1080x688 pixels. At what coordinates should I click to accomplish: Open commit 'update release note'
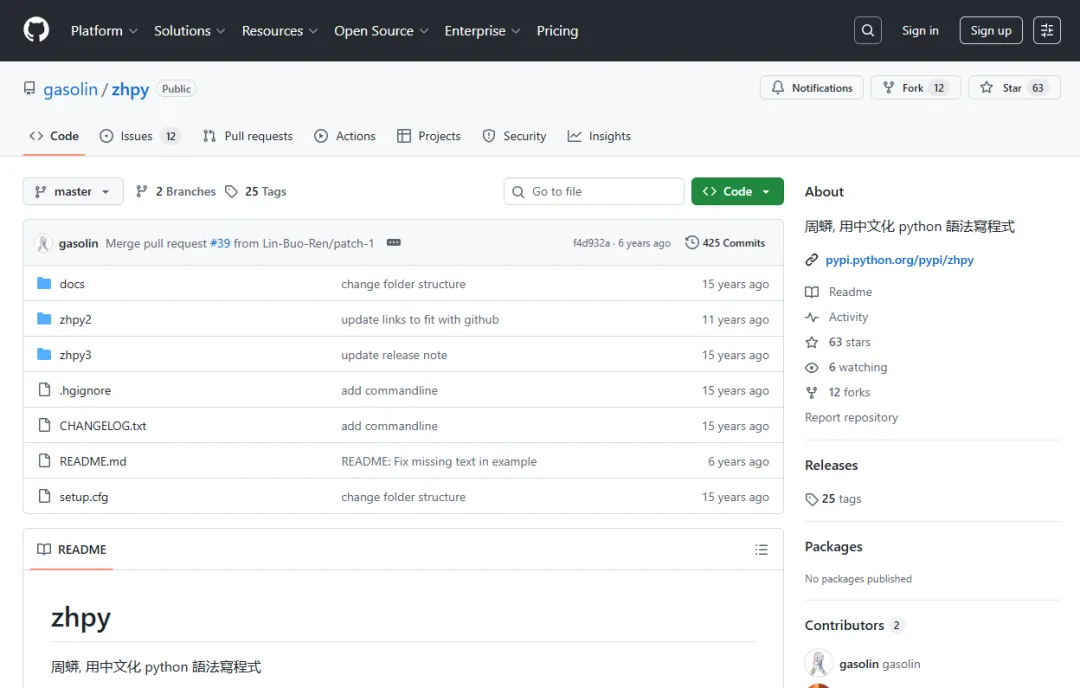394,355
